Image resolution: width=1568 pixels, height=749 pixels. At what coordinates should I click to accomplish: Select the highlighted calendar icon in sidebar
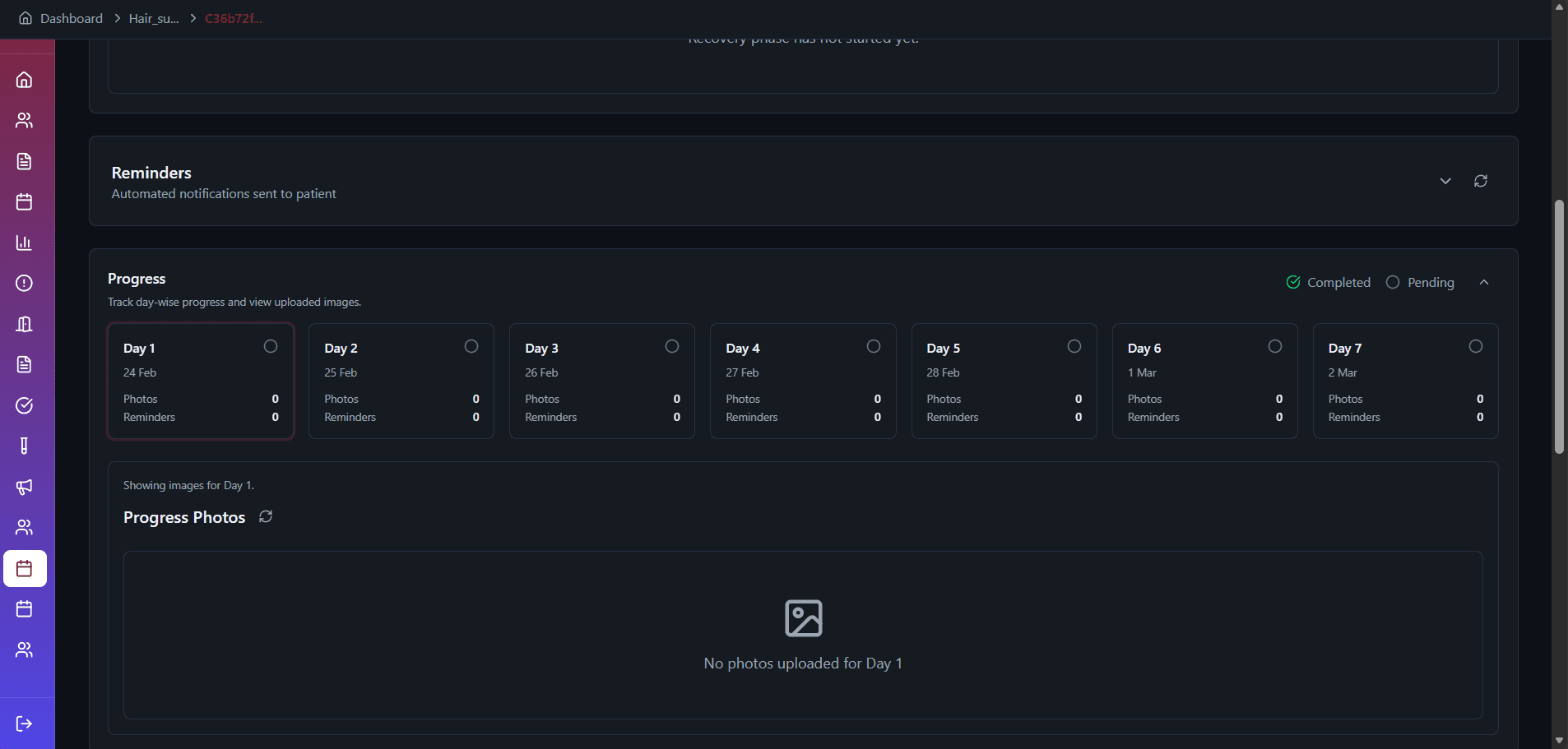(25, 567)
